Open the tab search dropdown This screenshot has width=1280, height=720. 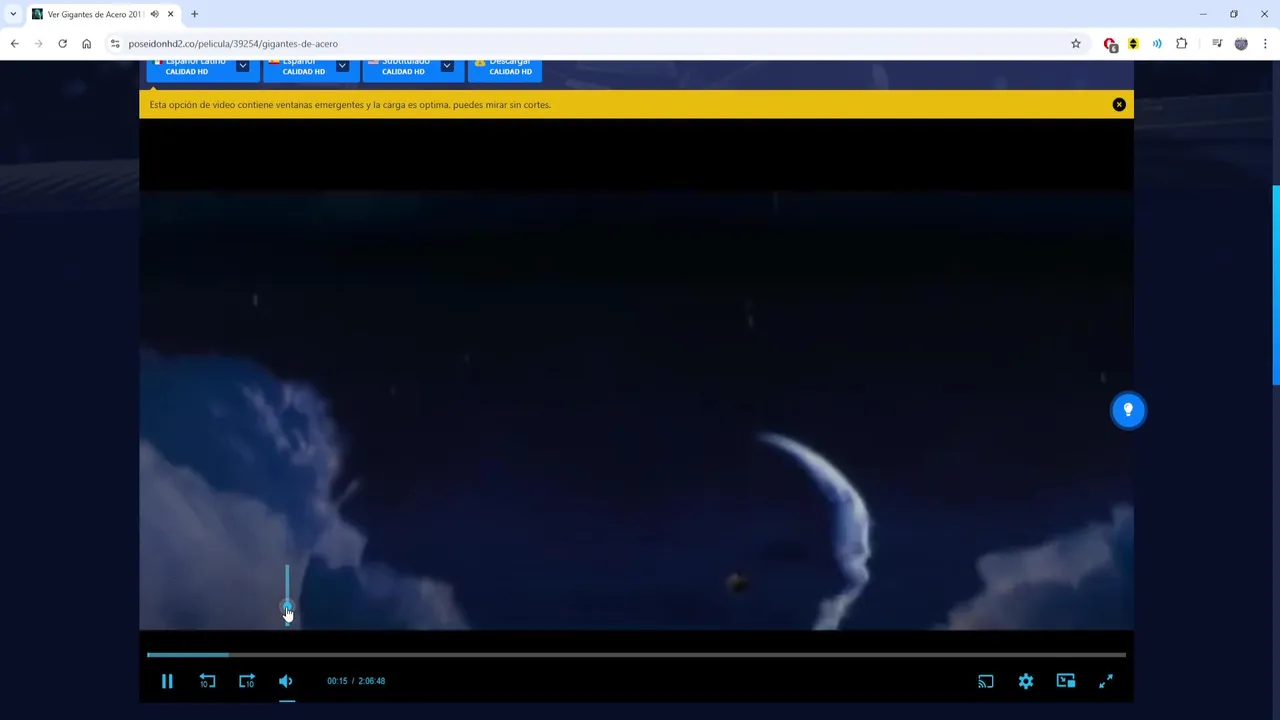tap(13, 14)
